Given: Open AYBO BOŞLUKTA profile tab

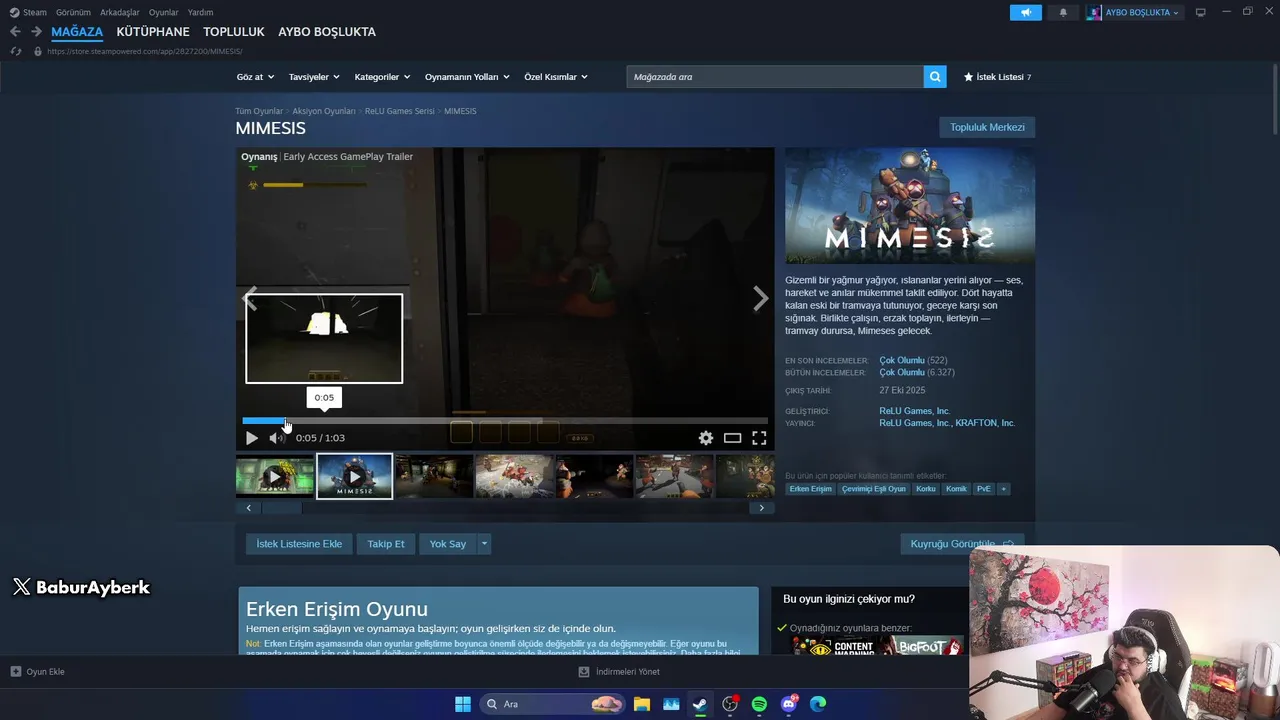Looking at the screenshot, I should (x=327, y=32).
